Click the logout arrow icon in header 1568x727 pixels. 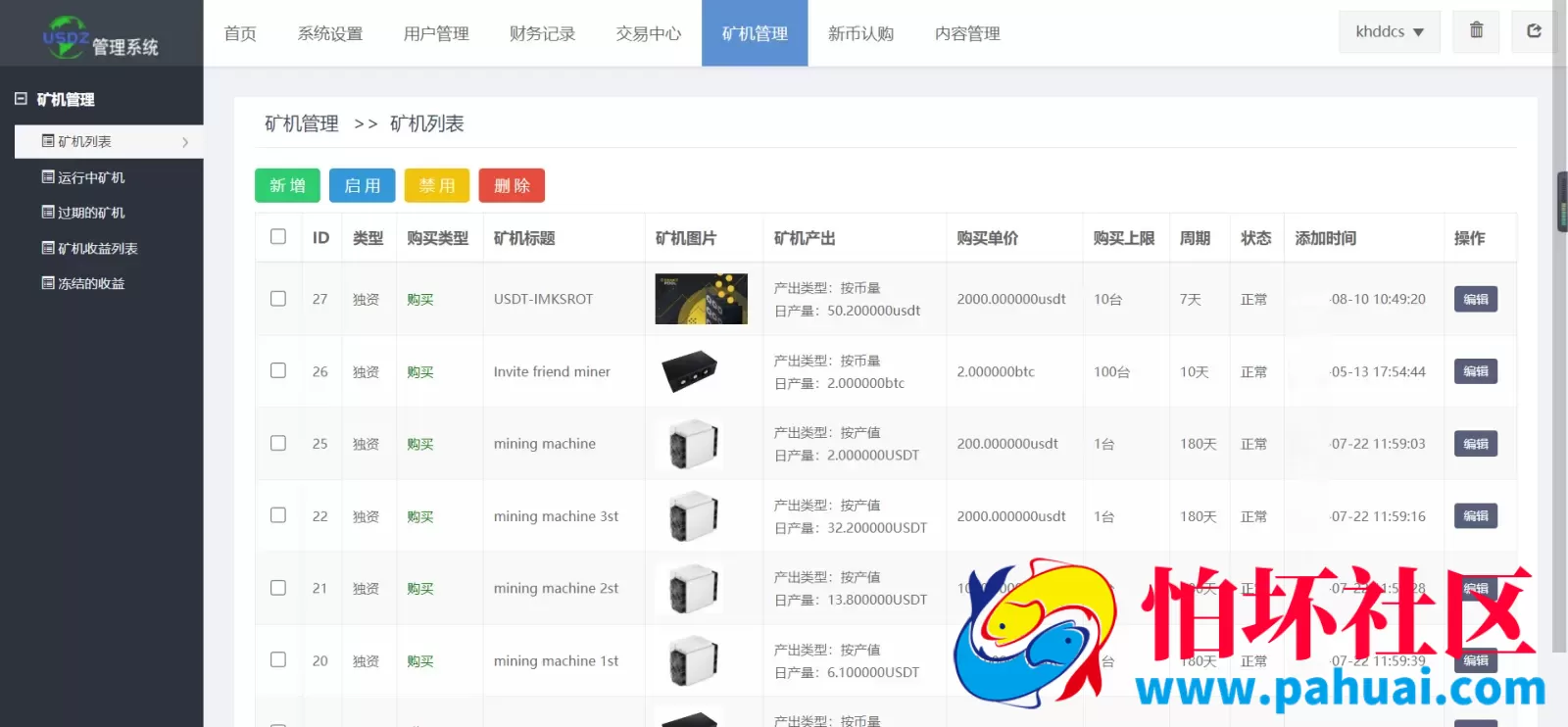pos(1535,31)
